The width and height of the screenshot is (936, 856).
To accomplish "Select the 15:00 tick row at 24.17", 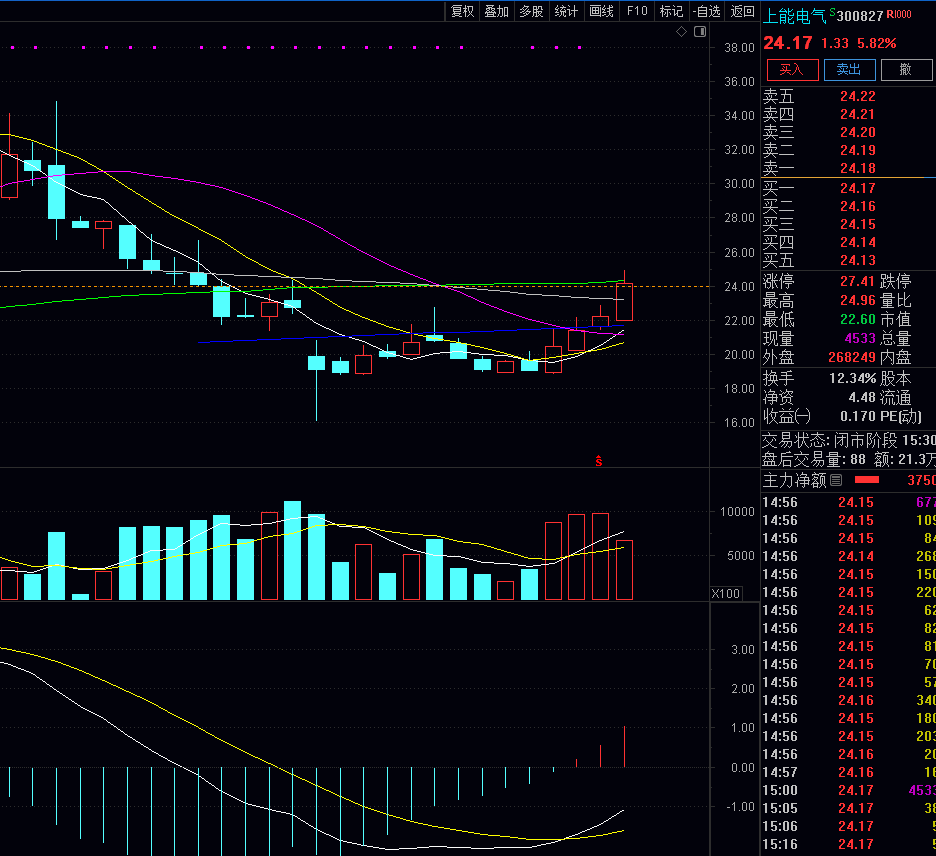I will pyautogui.click(x=848, y=790).
